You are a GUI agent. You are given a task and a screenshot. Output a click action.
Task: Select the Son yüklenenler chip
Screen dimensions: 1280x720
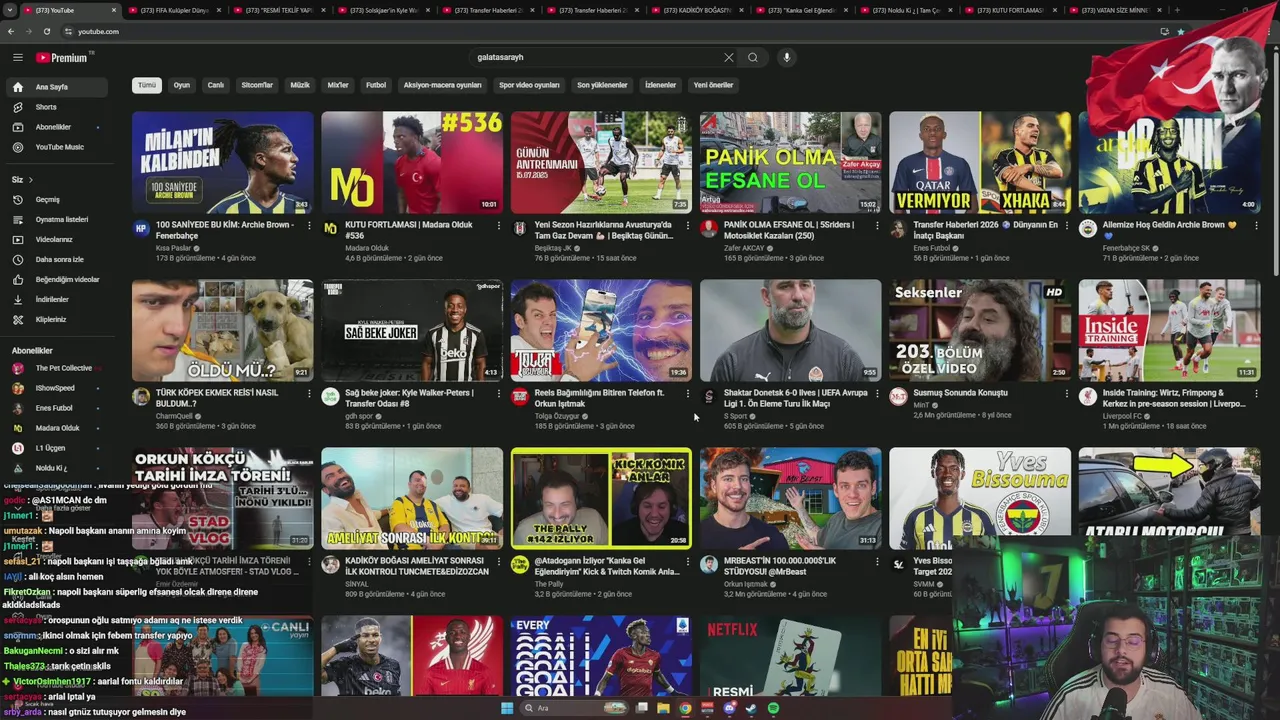point(602,85)
